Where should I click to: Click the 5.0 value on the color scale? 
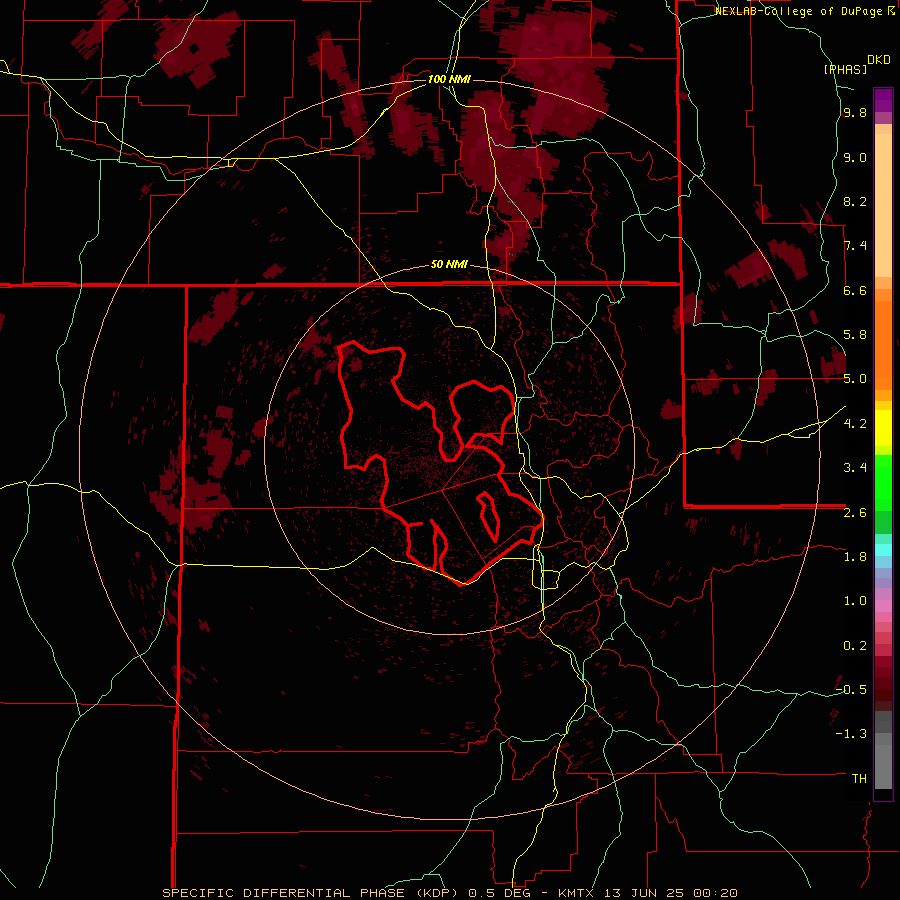coord(855,379)
